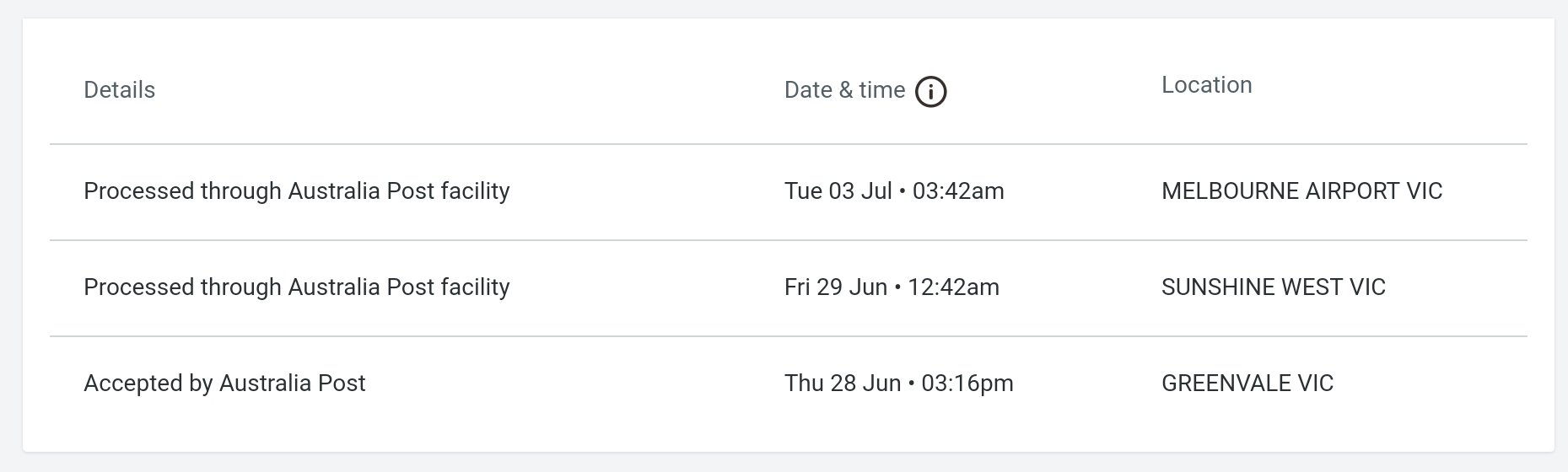Click the word Date in the header
Image resolution: width=1568 pixels, height=472 pixels.
click(808, 90)
